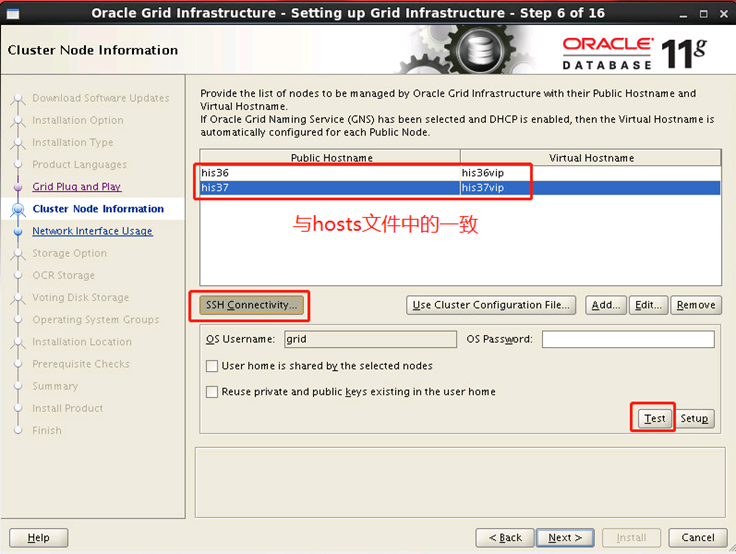The width and height of the screenshot is (736, 554).
Task: Click Voting Disk Storage step
Action: point(80,297)
